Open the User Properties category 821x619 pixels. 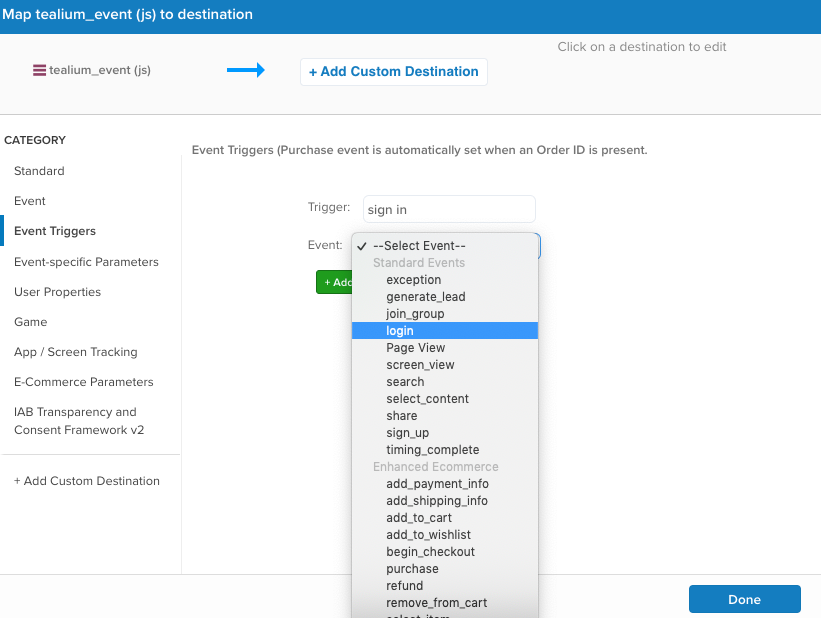coord(57,292)
